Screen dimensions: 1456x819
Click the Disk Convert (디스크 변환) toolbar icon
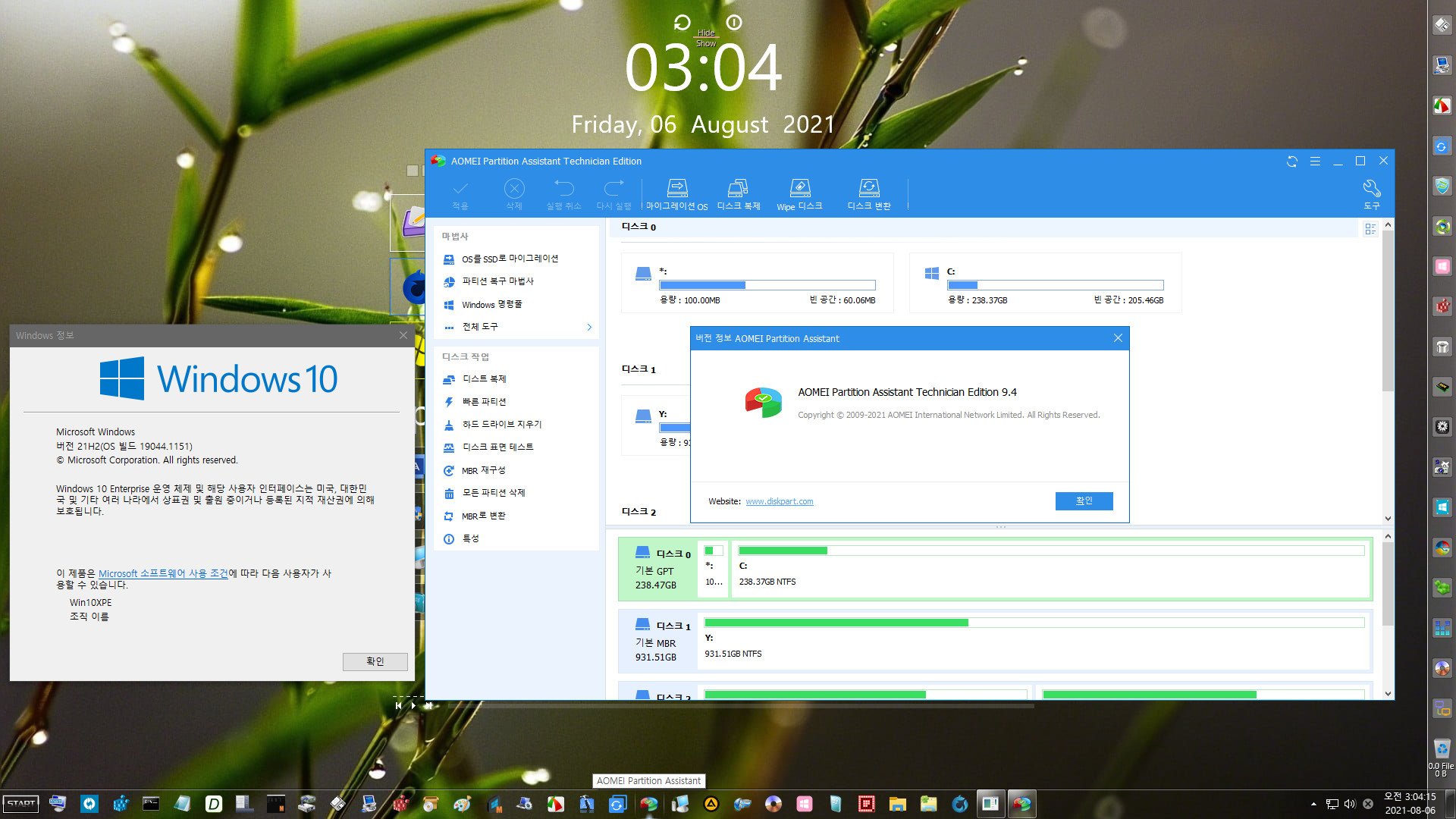pyautogui.click(x=869, y=194)
